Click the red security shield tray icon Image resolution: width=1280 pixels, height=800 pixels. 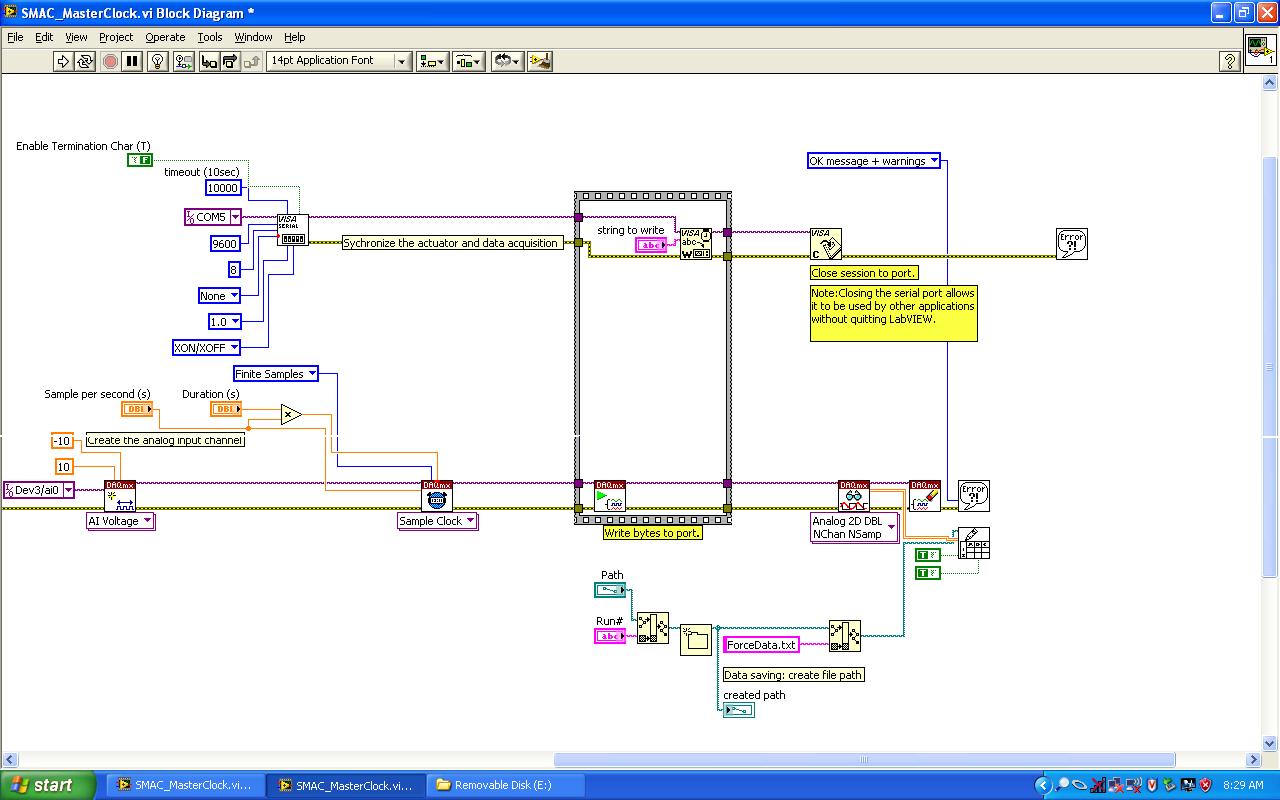click(x=1205, y=785)
